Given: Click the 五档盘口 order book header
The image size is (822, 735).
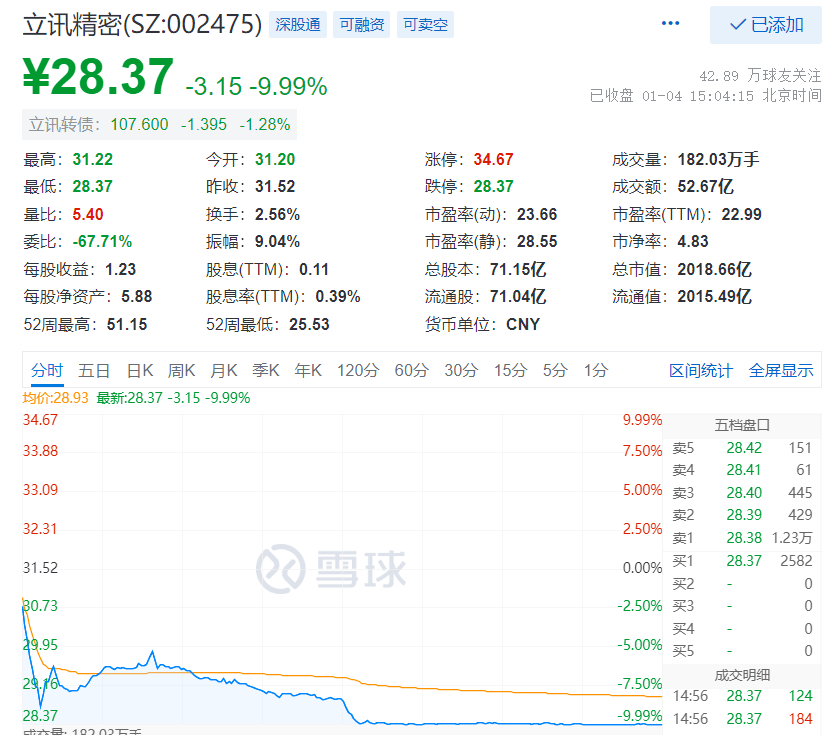Looking at the screenshot, I should 742,425.
